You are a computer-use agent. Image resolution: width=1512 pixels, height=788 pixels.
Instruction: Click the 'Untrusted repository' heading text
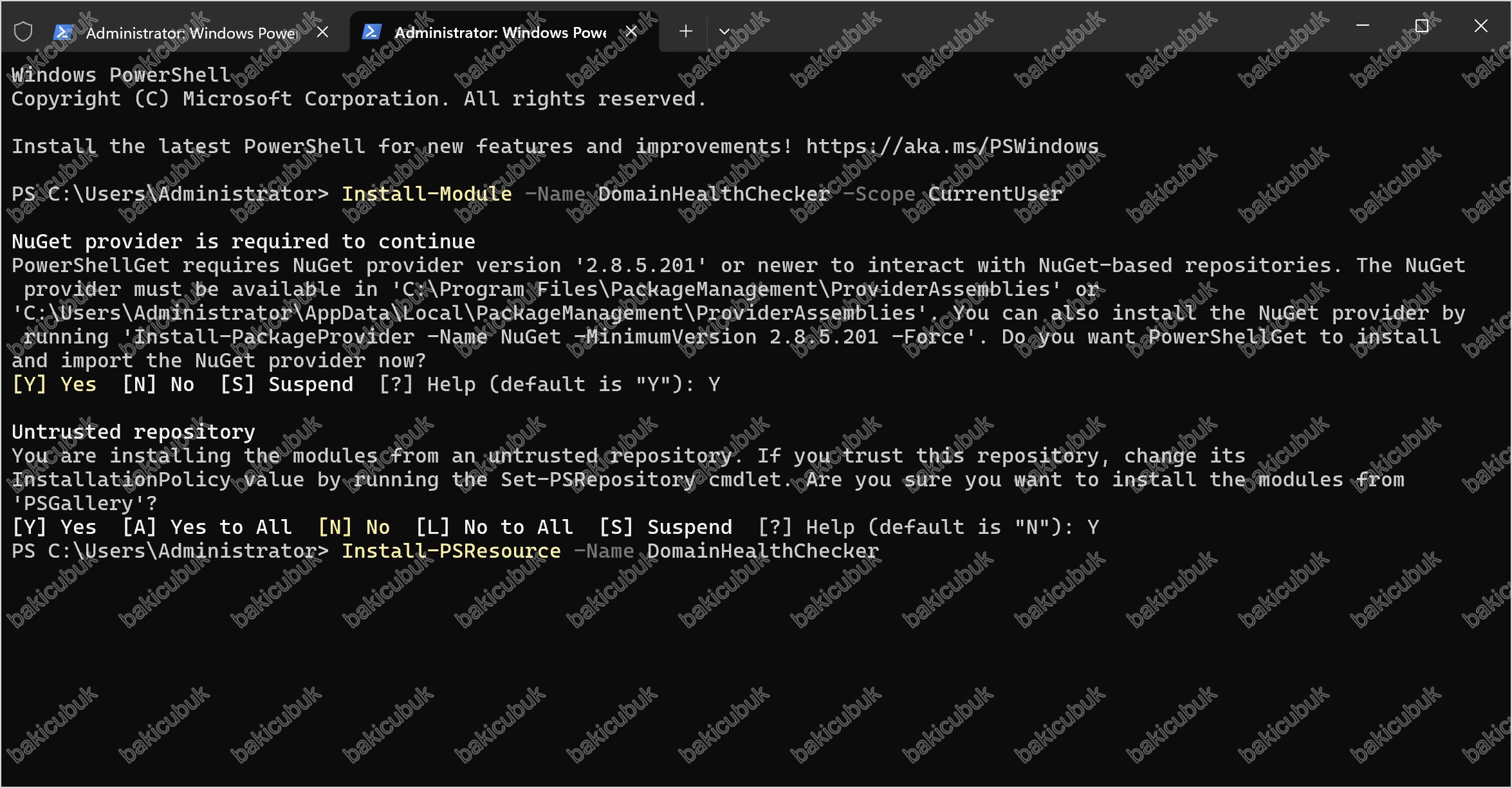tap(133, 432)
